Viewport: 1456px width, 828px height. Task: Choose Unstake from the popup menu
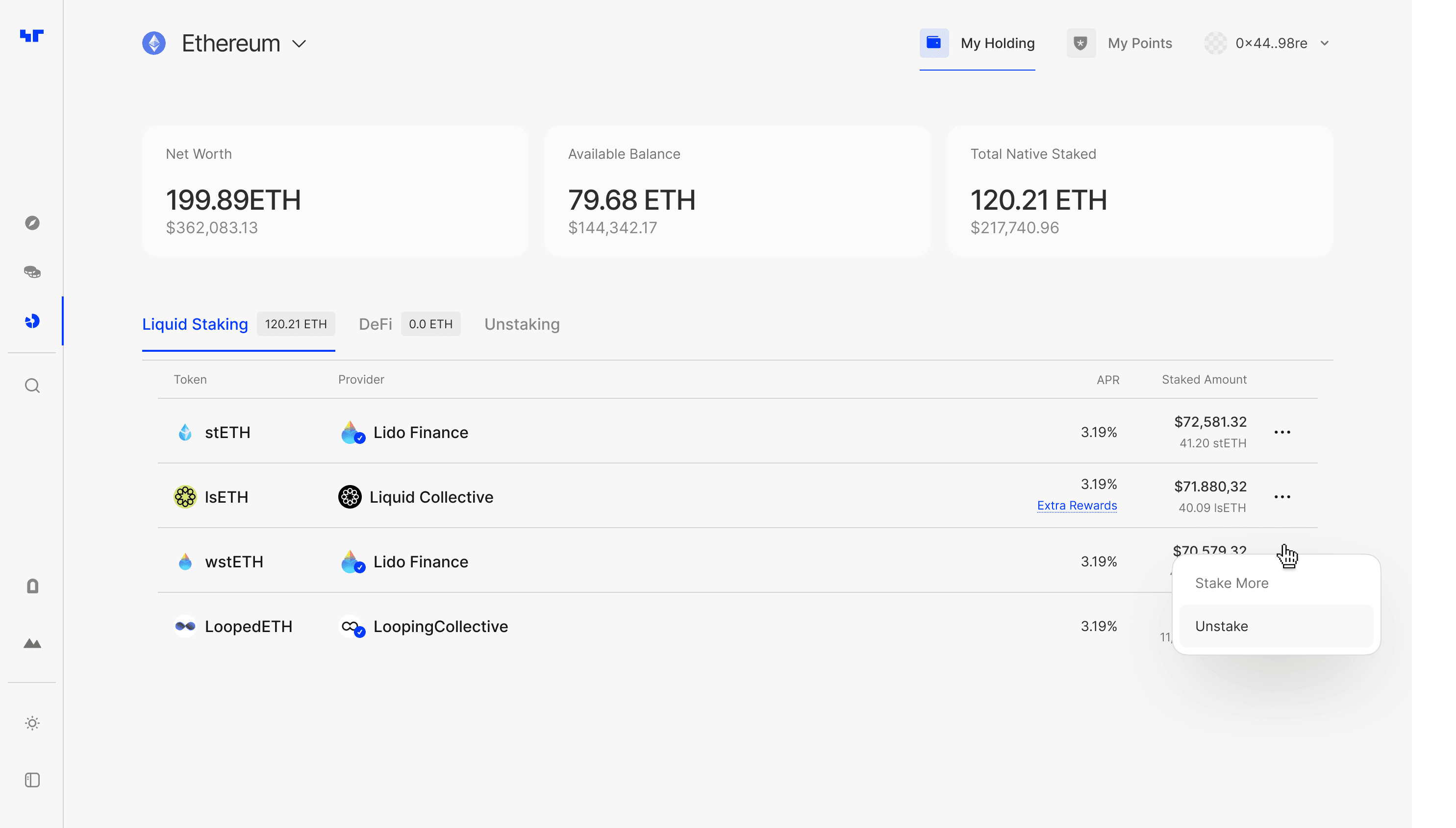[1222, 626]
